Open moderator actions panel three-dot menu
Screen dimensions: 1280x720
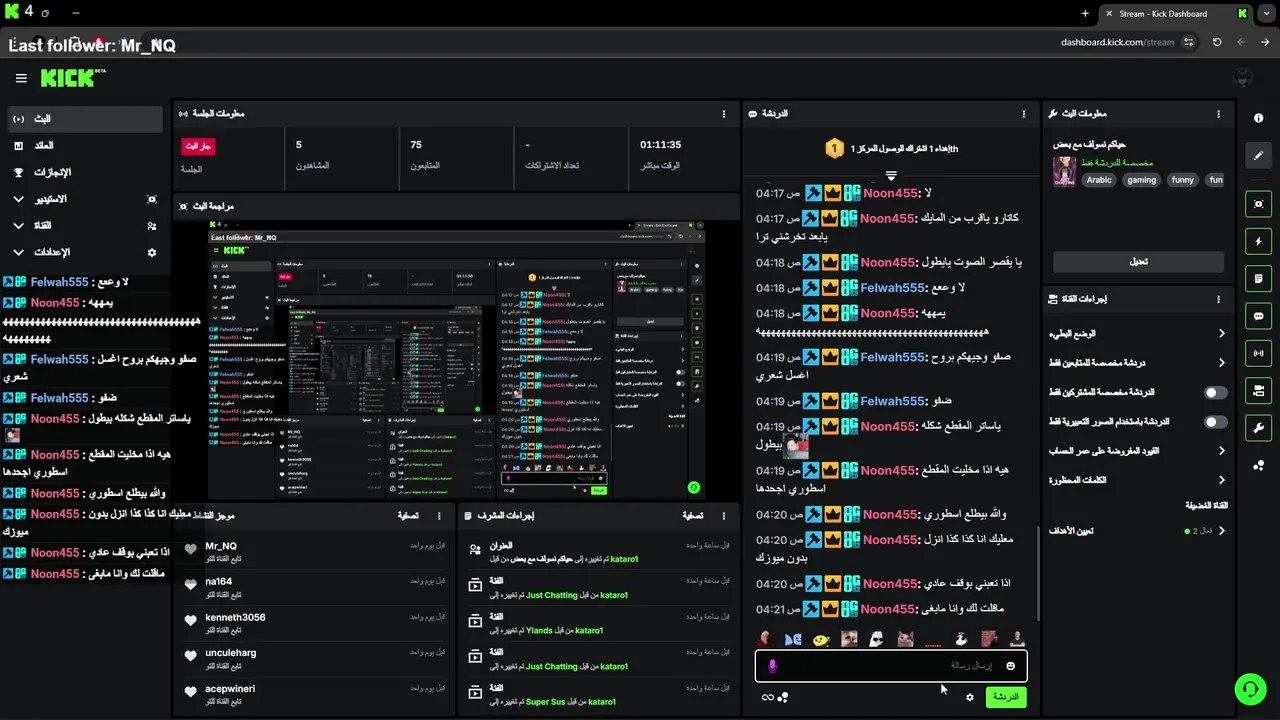[724, 516]
